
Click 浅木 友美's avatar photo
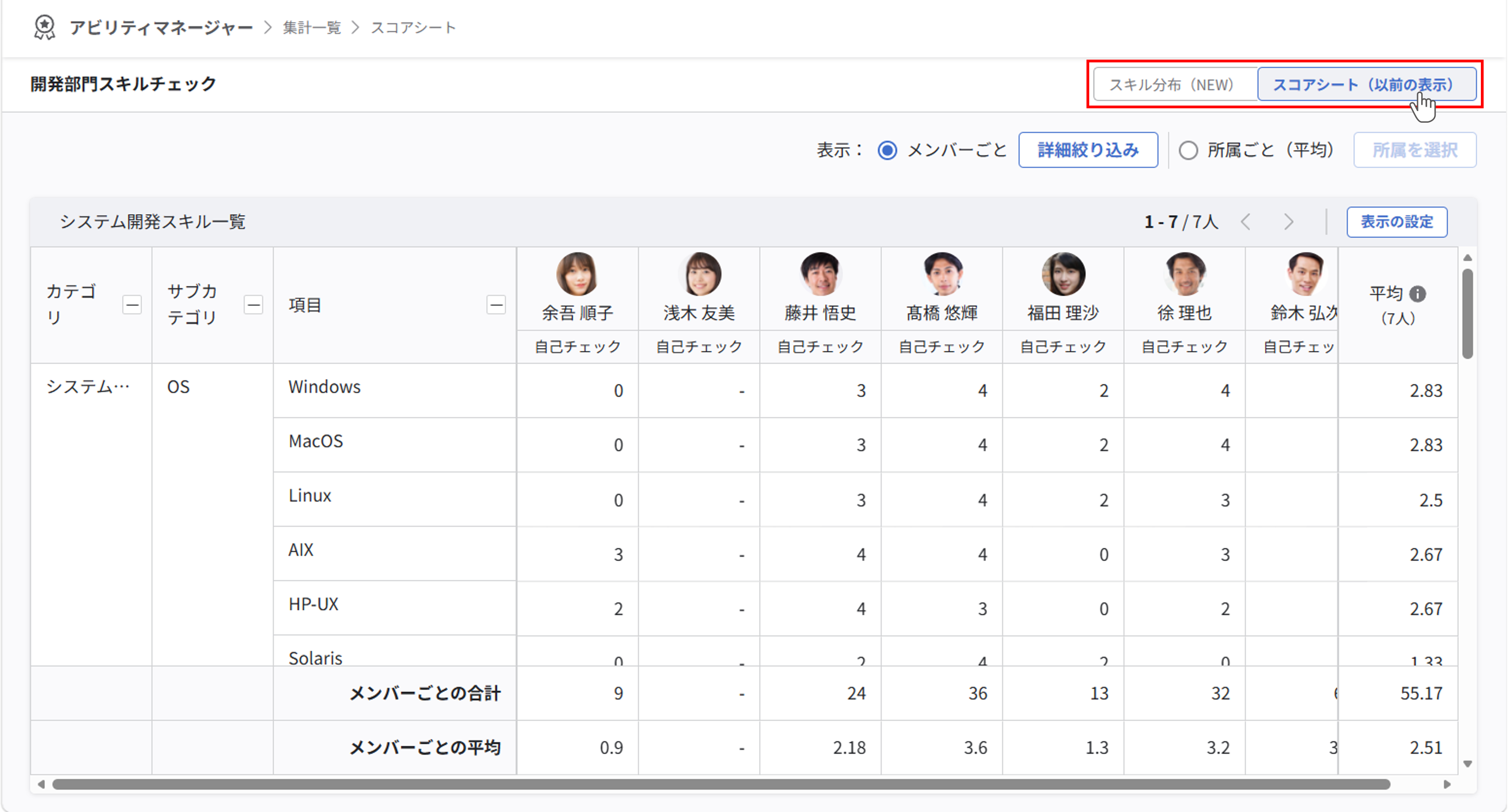(x=699, y=274)
